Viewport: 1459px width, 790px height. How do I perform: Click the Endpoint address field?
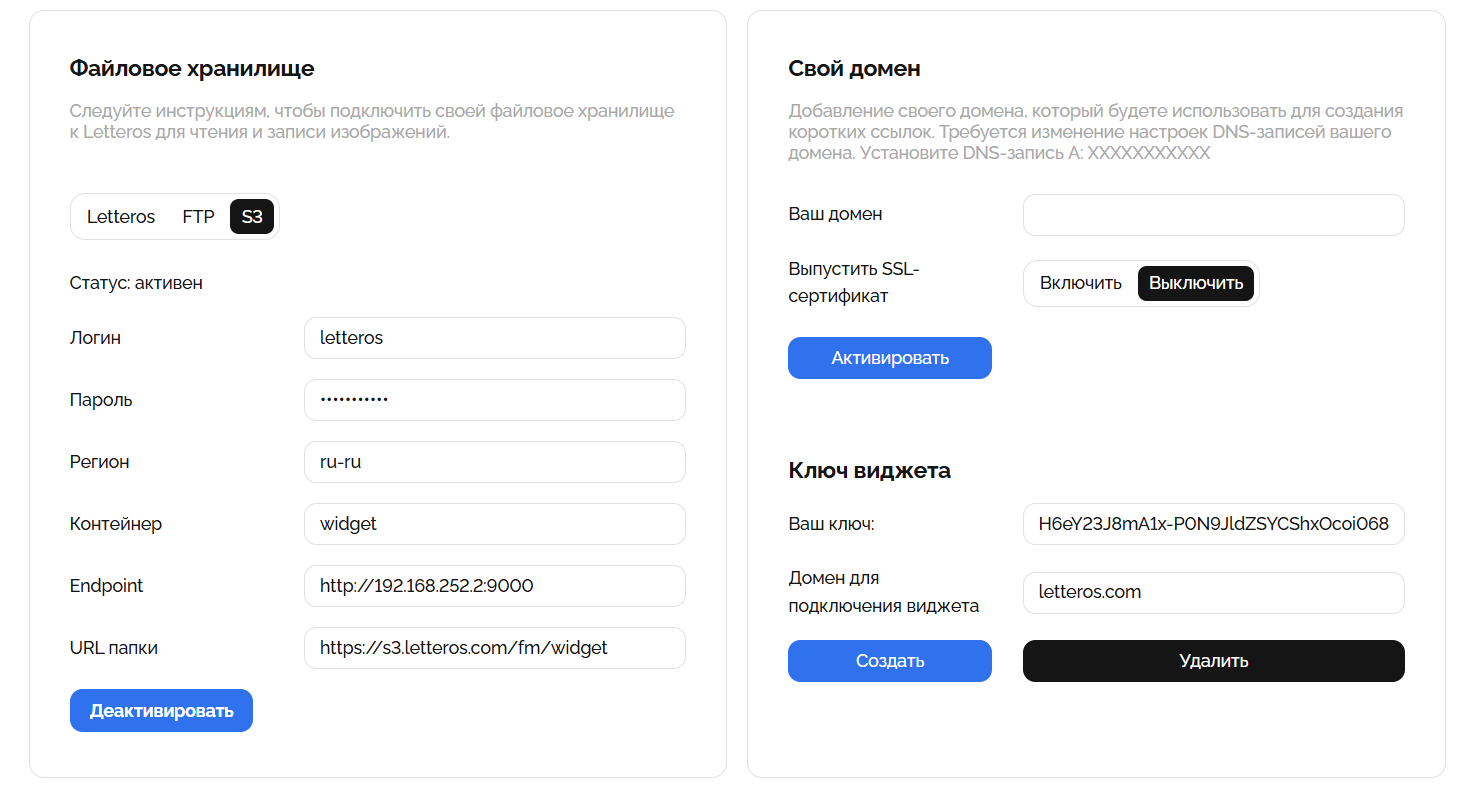(x=494, y=586)
